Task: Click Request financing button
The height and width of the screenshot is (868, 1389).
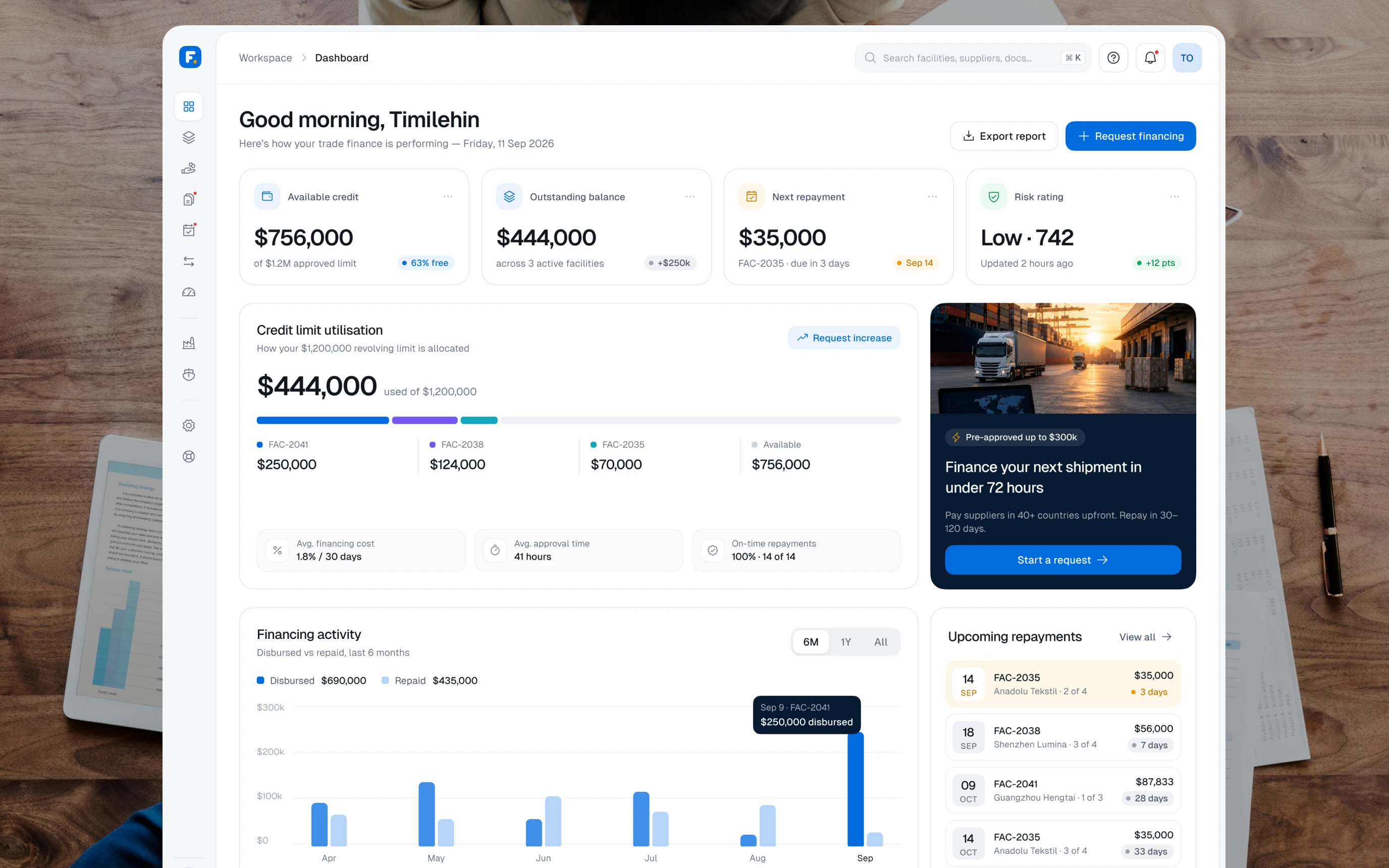Action: [1130, 137]
